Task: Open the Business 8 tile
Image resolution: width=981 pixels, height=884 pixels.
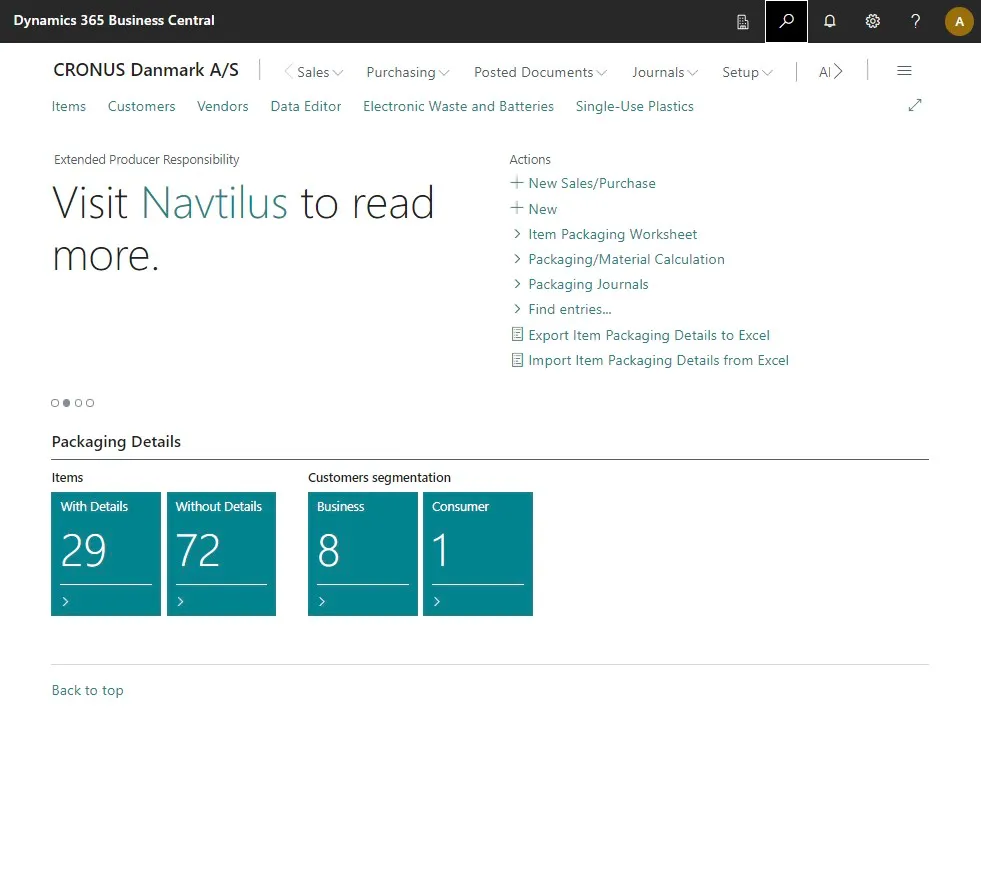Action: (363, 554)
